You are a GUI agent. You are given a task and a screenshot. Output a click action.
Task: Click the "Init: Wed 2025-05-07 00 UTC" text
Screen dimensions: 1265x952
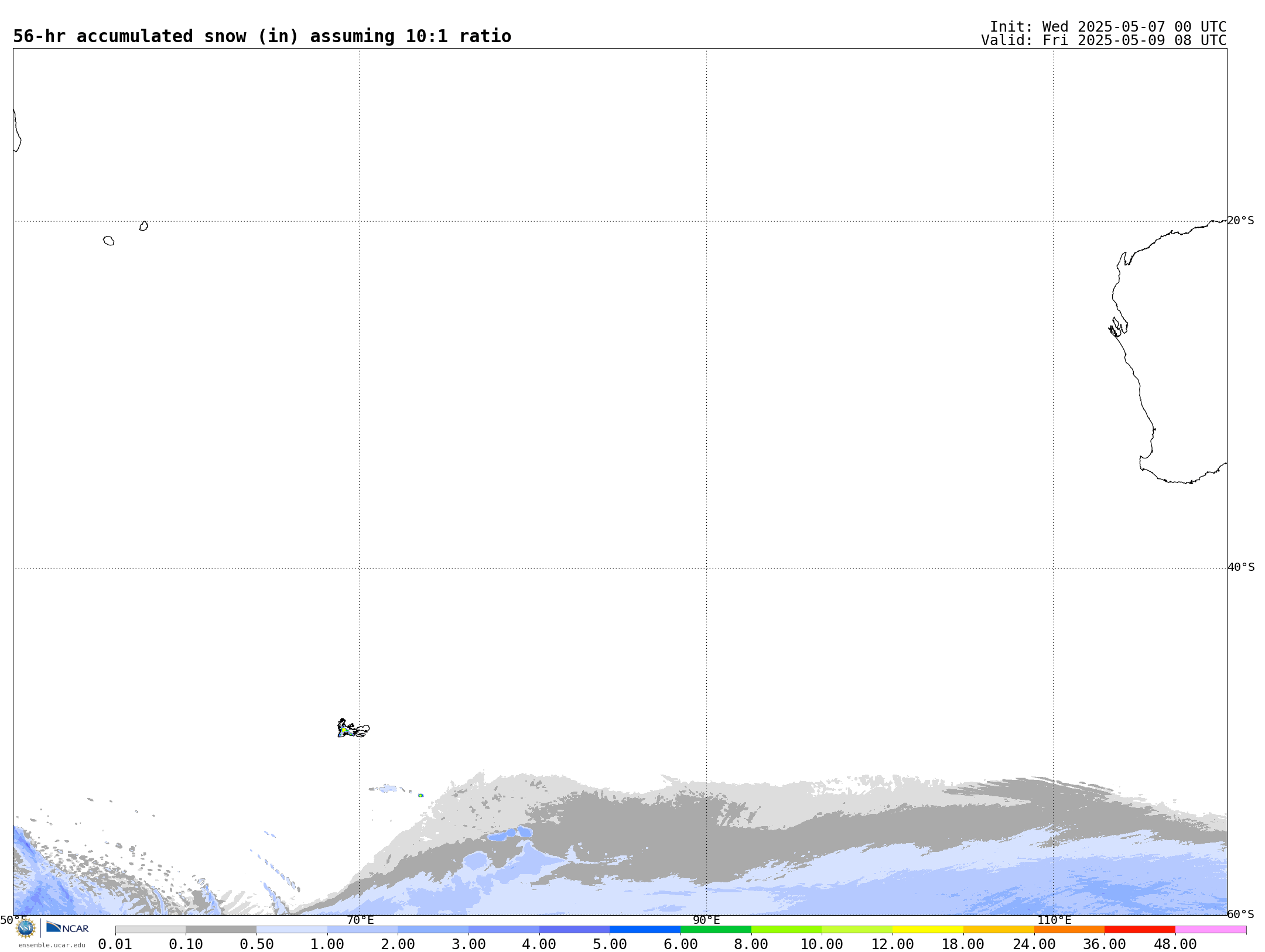click(1108, 27)
